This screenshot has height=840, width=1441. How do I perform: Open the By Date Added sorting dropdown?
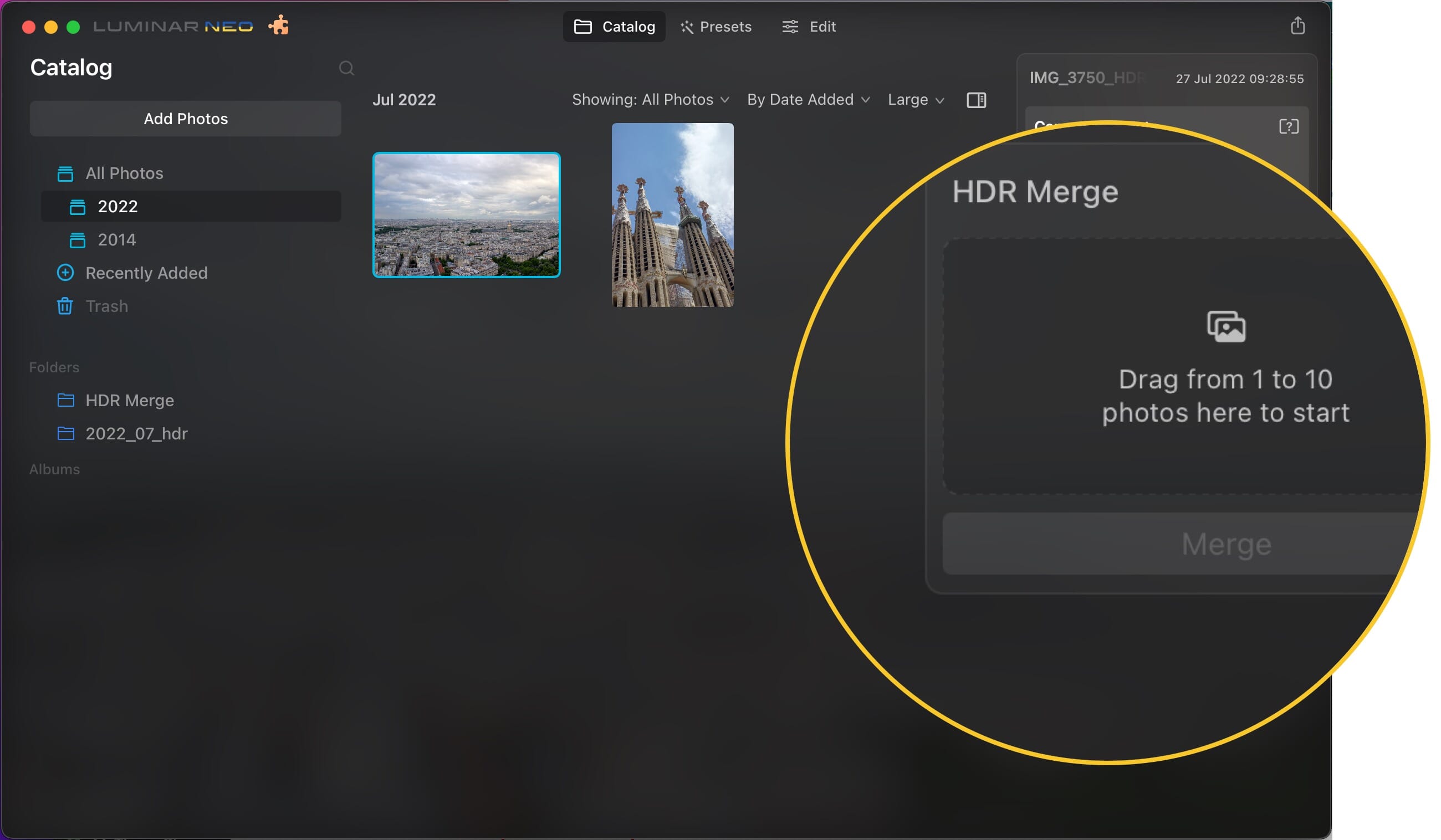coord(808,100)
